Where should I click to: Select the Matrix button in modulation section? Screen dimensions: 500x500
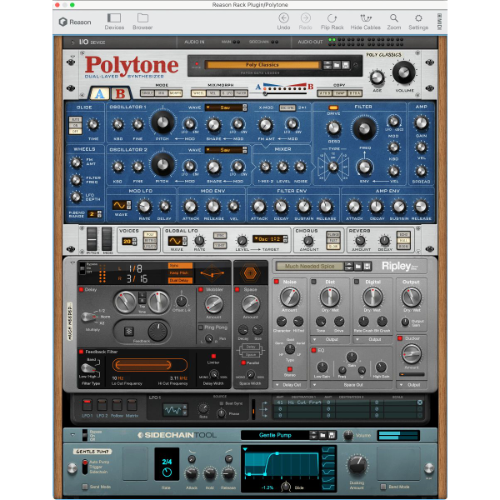coord(132,404)
